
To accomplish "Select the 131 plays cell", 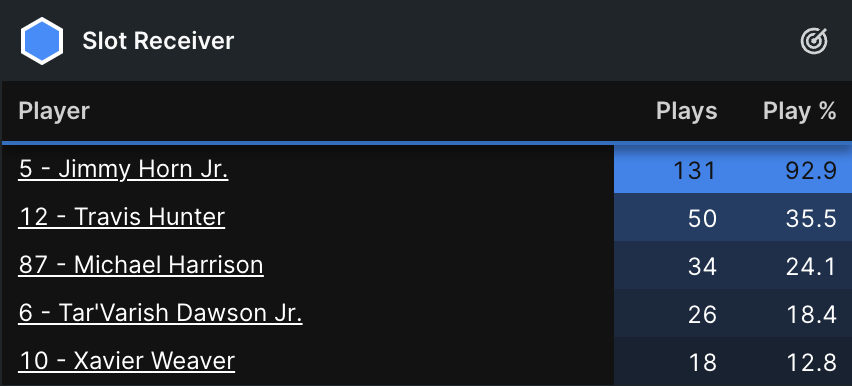I will (672, 170).
